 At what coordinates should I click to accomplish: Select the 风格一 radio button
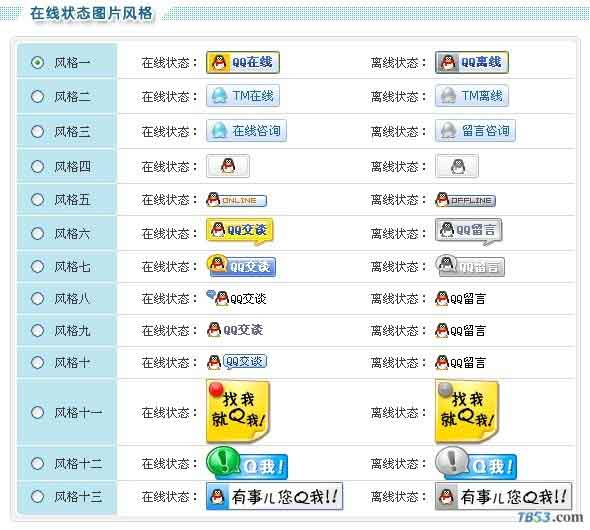[x=38, y=62]
